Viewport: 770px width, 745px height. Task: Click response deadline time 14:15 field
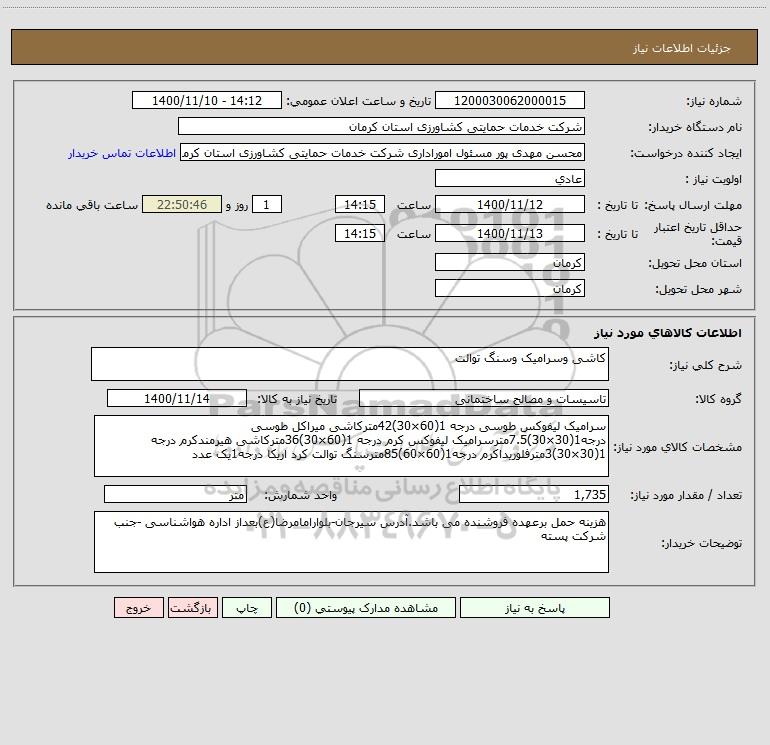[359, 205]
